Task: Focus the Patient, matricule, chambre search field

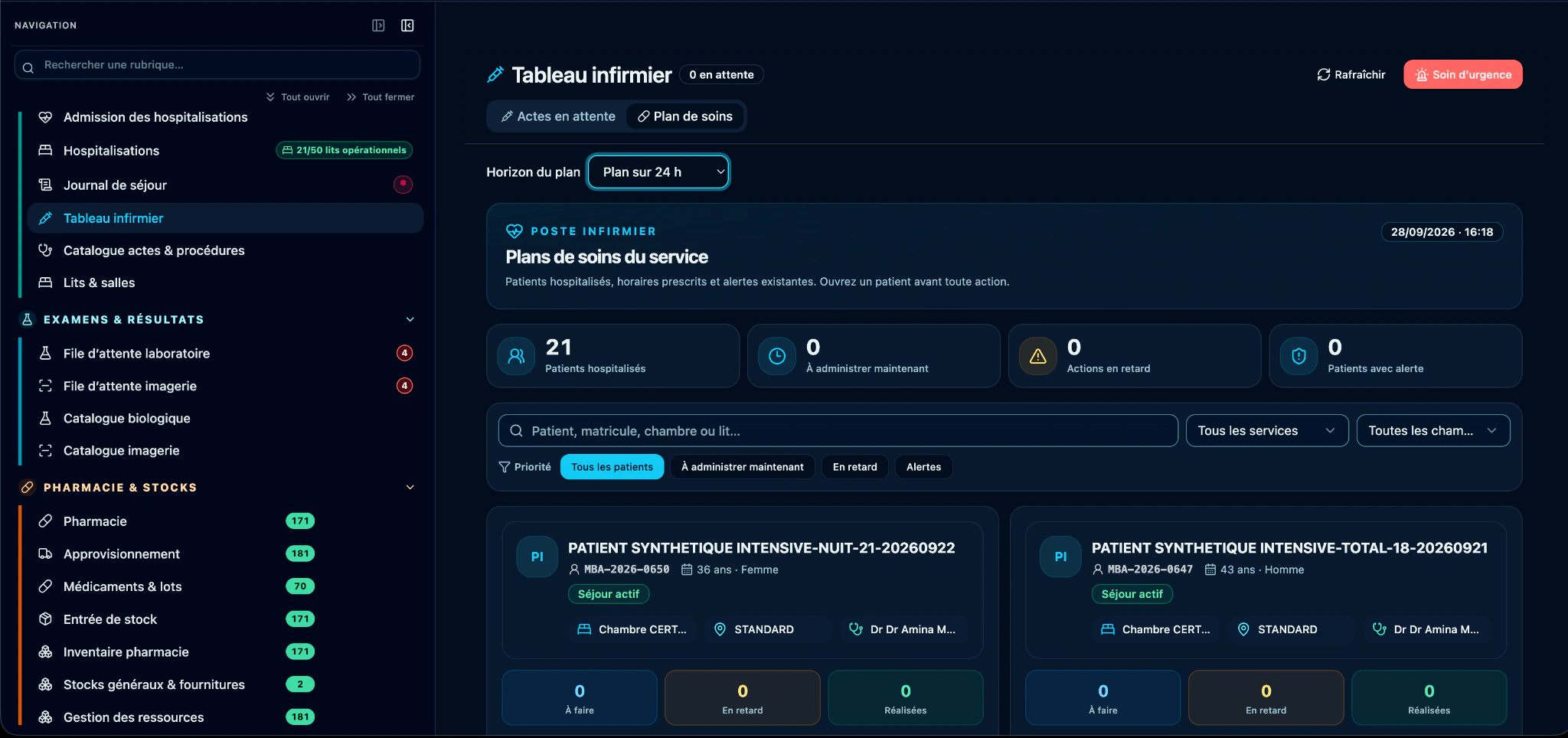Action: click(x=838, y=430)
